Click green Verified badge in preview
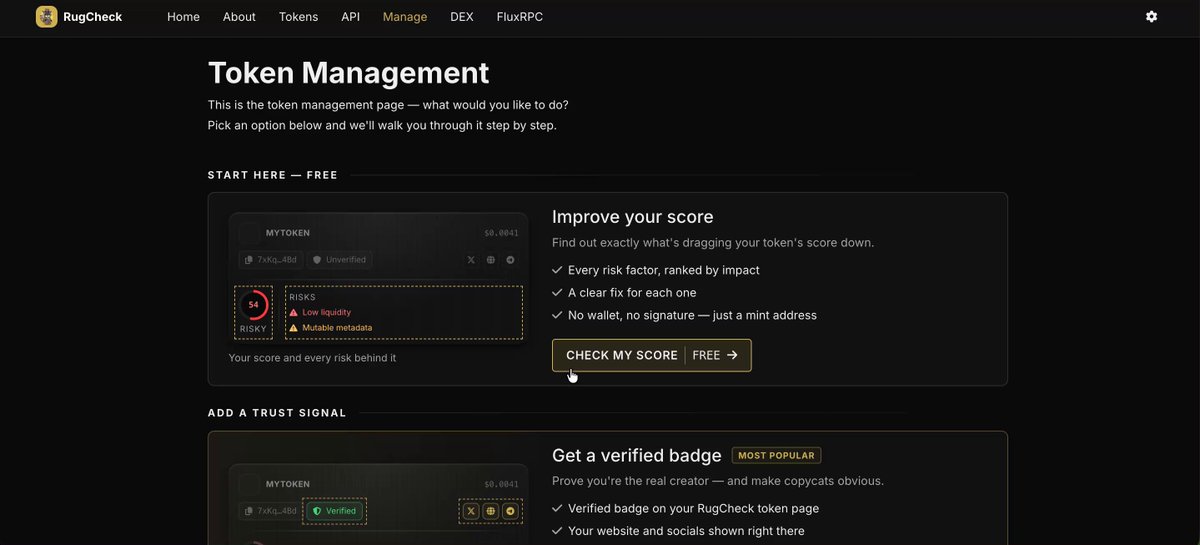Screen dimensions: 1200x545 (335, 511)
